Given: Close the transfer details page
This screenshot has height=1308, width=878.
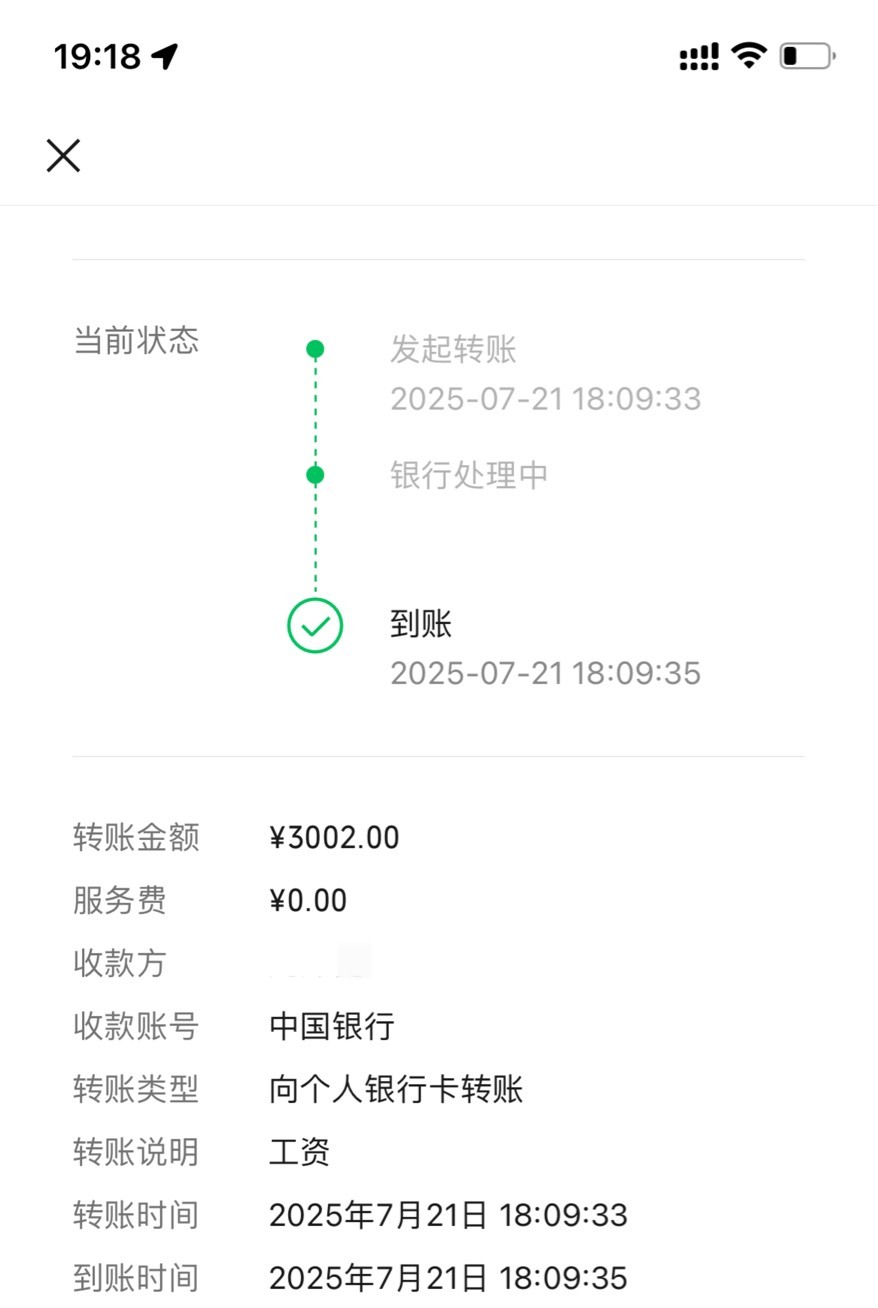Looking at the screenshot, I should (63, 156).
